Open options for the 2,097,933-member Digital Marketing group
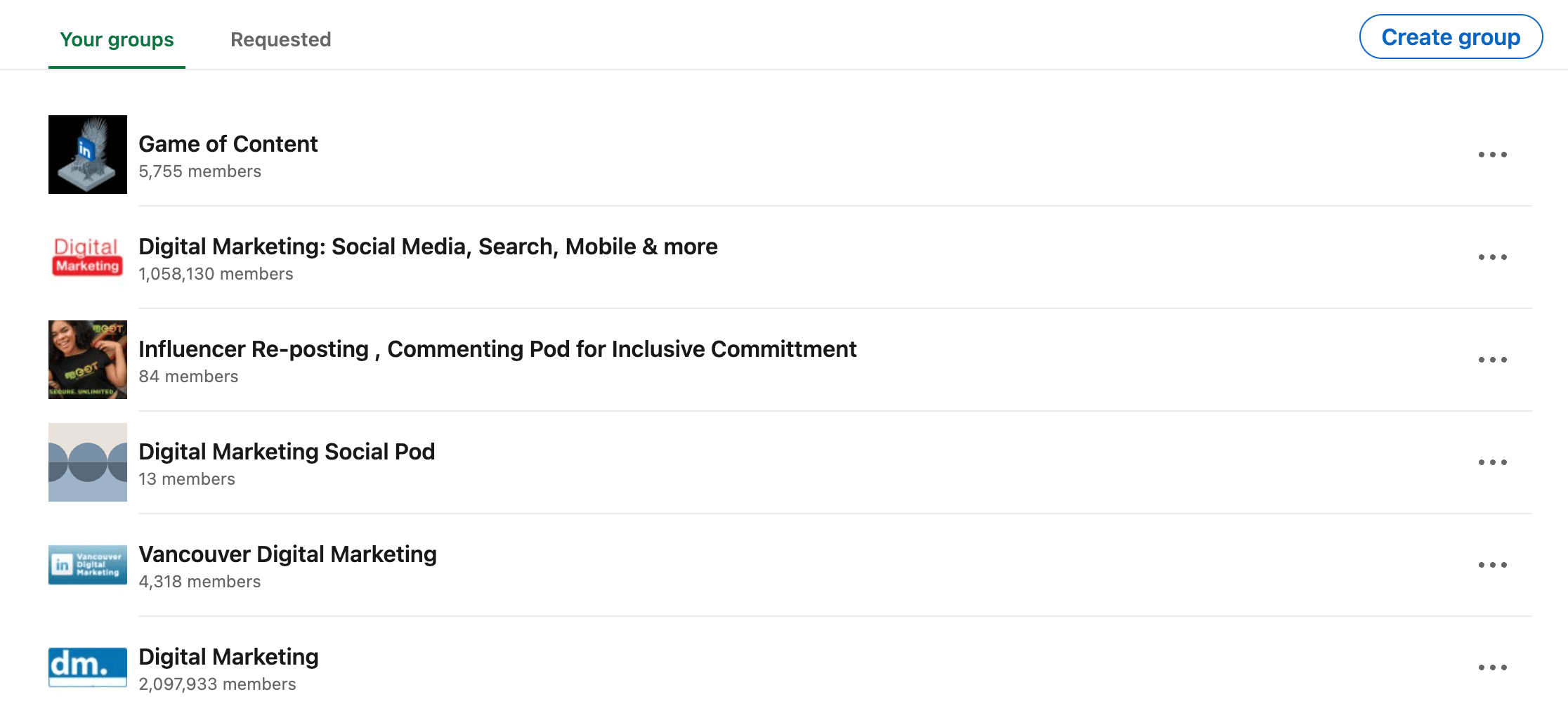Viewport: 1568px width, 711px height. [1492, 667]
